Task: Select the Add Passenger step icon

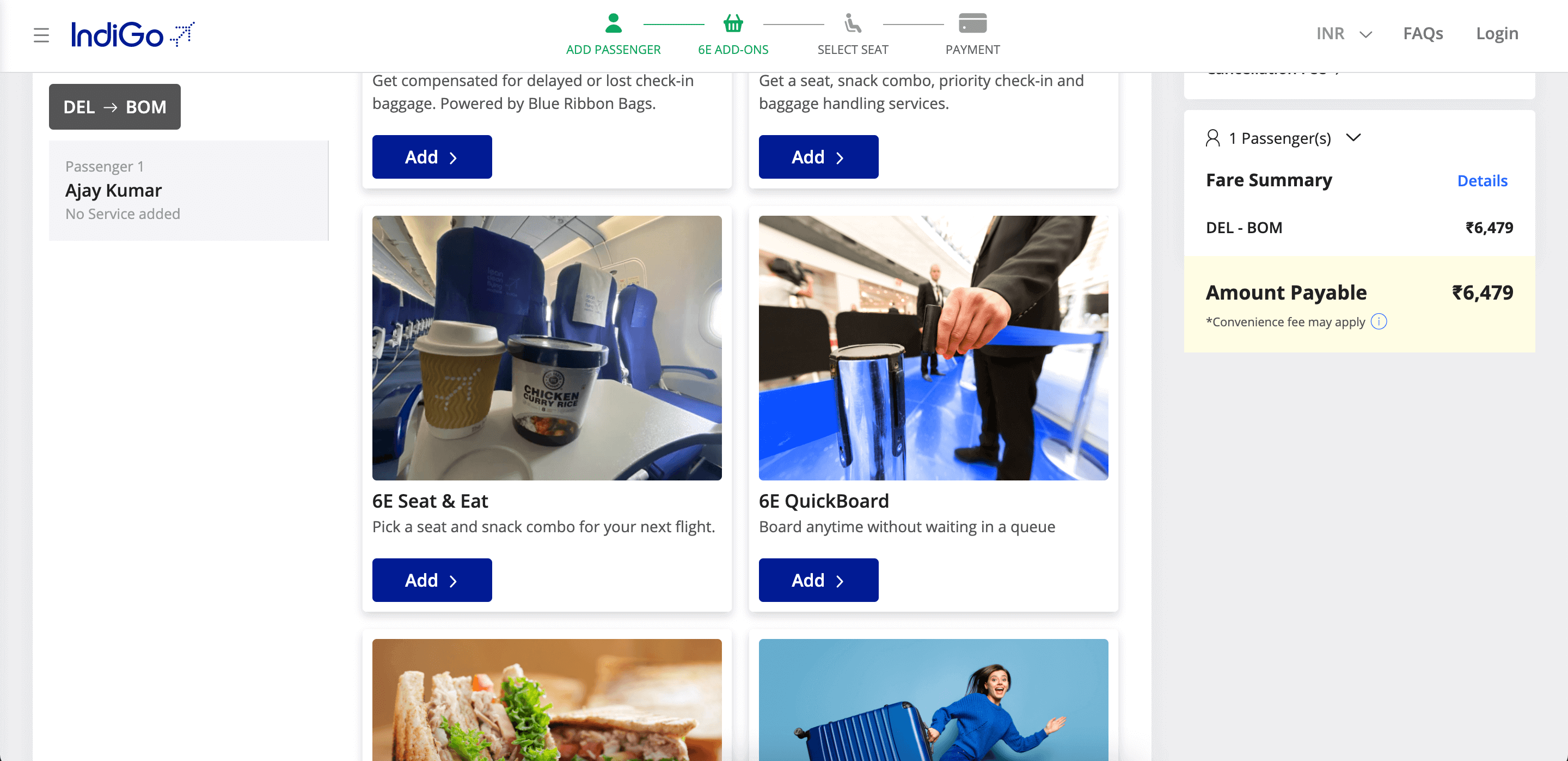Action: (613, 23)
